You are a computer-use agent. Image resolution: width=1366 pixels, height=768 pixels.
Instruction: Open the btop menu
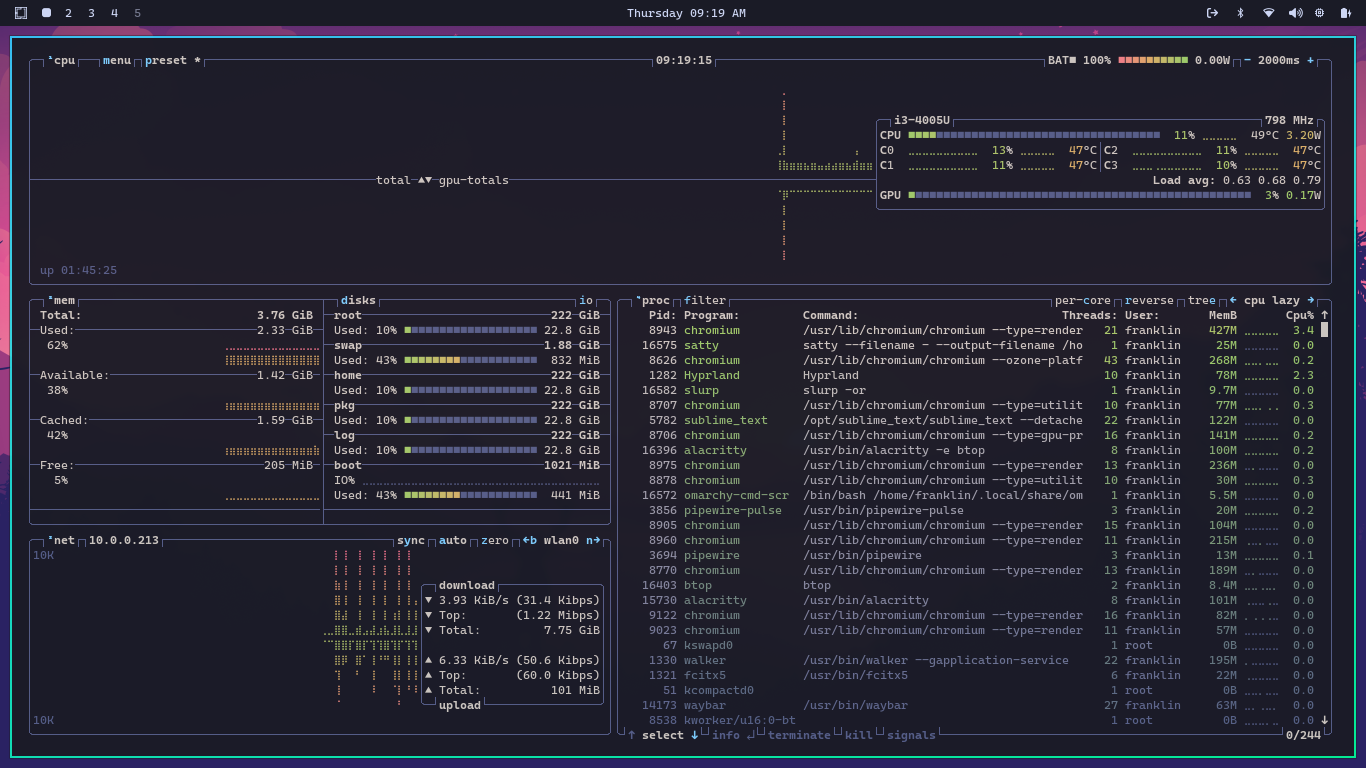pyautogui.click(x=117, y=60)
